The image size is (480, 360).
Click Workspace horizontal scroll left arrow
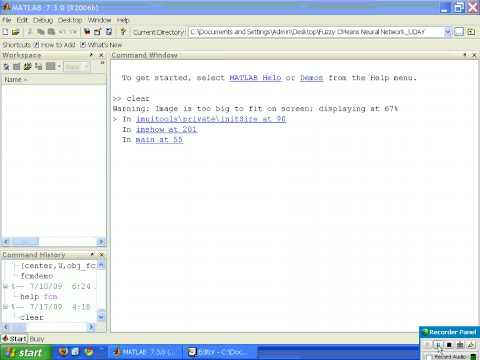point(6,242)
